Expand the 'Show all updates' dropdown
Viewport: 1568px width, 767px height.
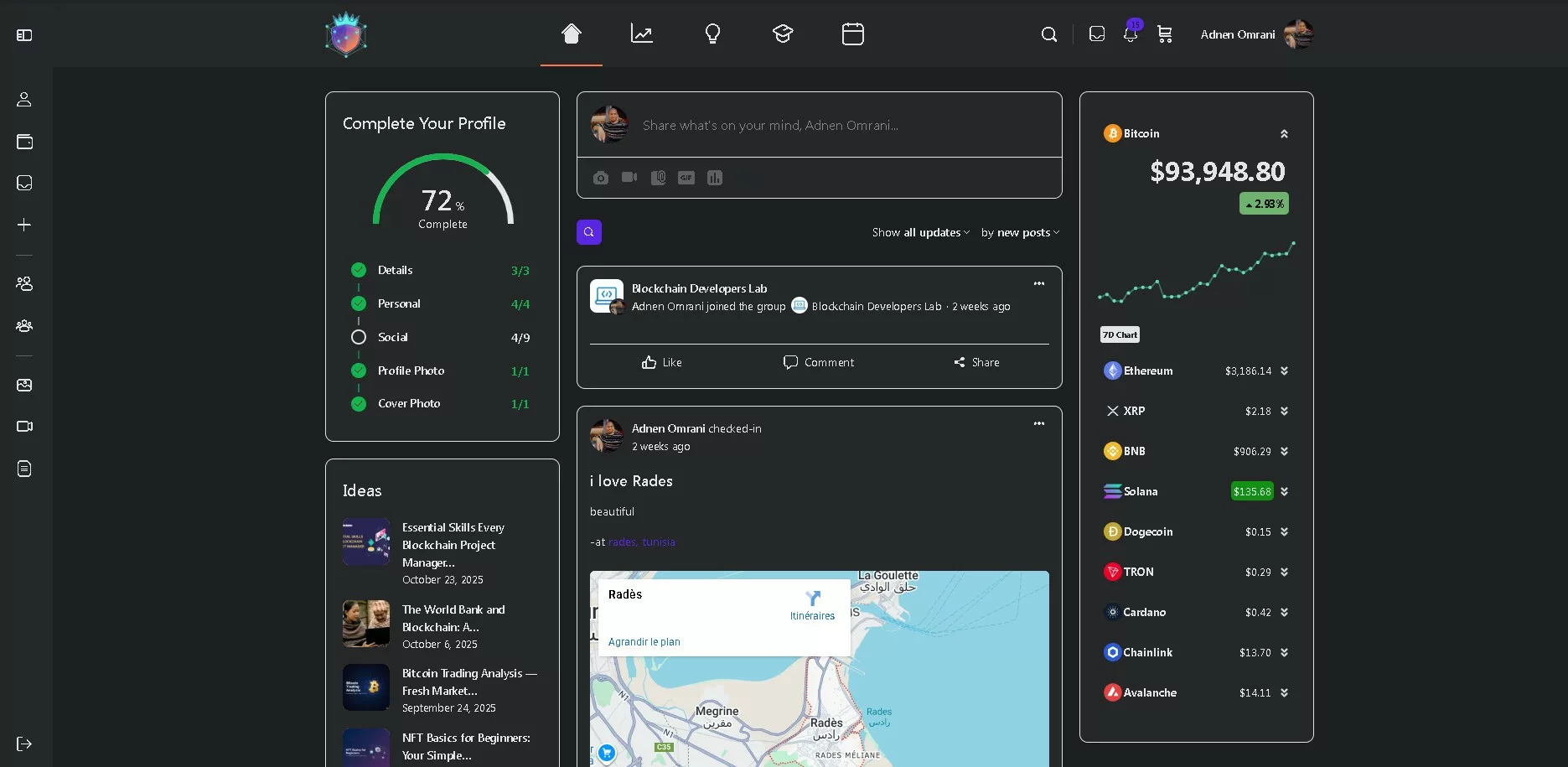pos(919,232)
